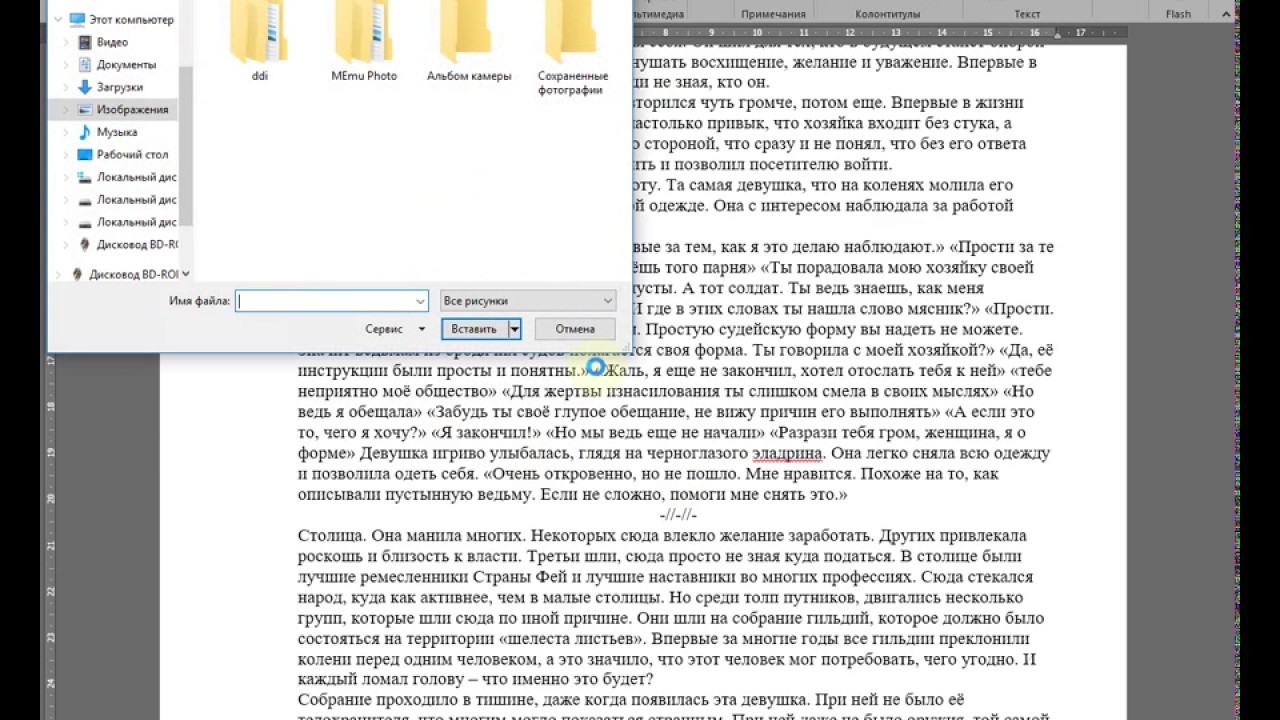Click the word Столица. in the document
Screen dimensions: 1280x720
click(x=332, y=535)
